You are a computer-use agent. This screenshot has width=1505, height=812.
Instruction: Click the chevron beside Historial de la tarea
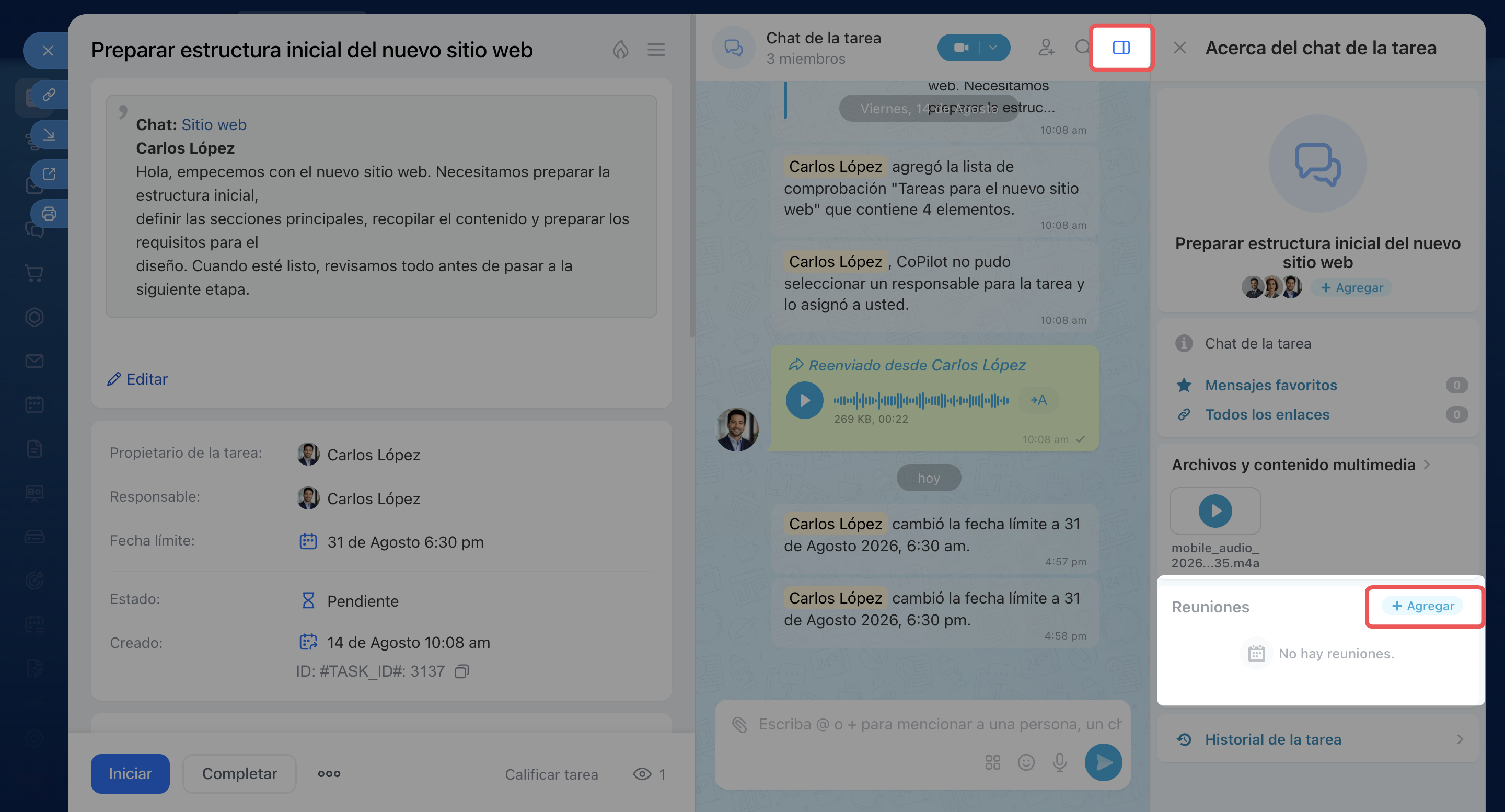[x=1460, y=739]
